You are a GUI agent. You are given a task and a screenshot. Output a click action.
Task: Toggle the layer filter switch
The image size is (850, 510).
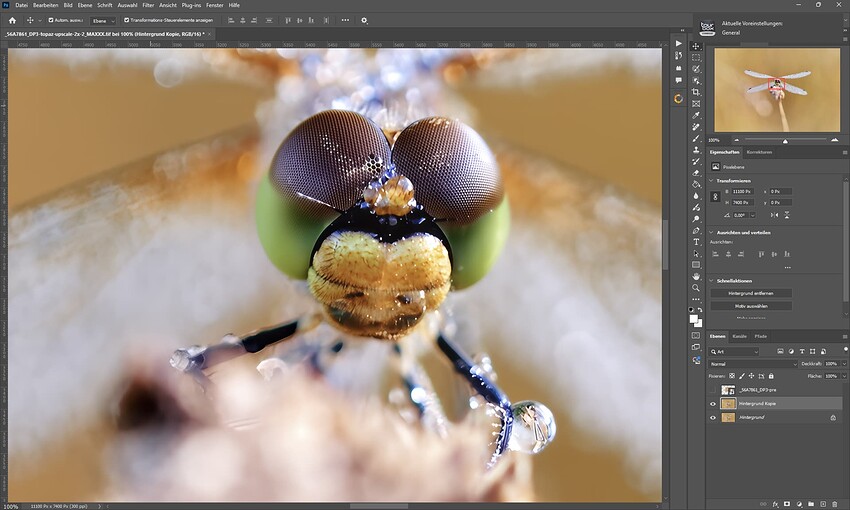846,350
